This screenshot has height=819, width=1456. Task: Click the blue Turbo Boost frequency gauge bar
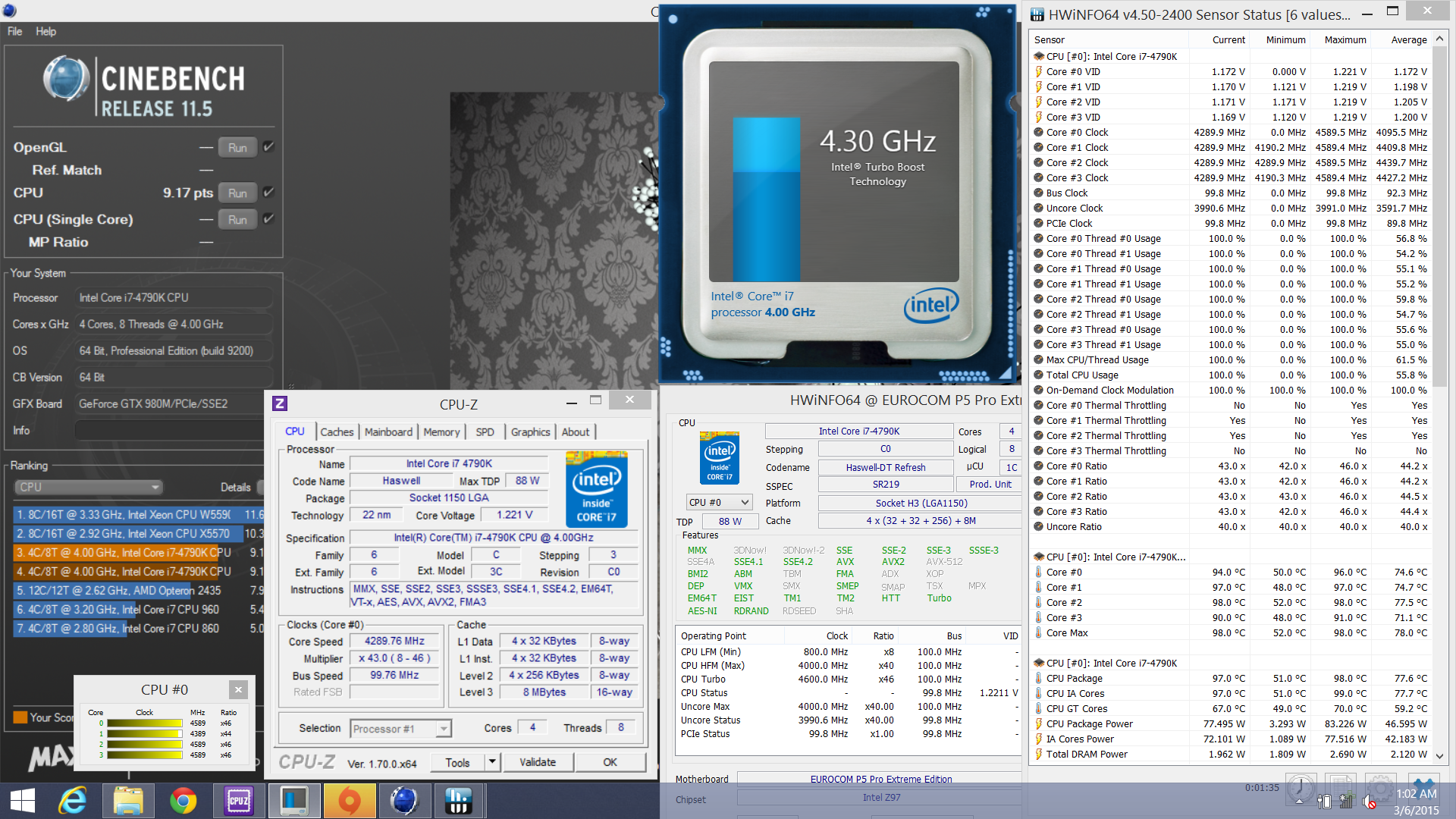(766, 199)
